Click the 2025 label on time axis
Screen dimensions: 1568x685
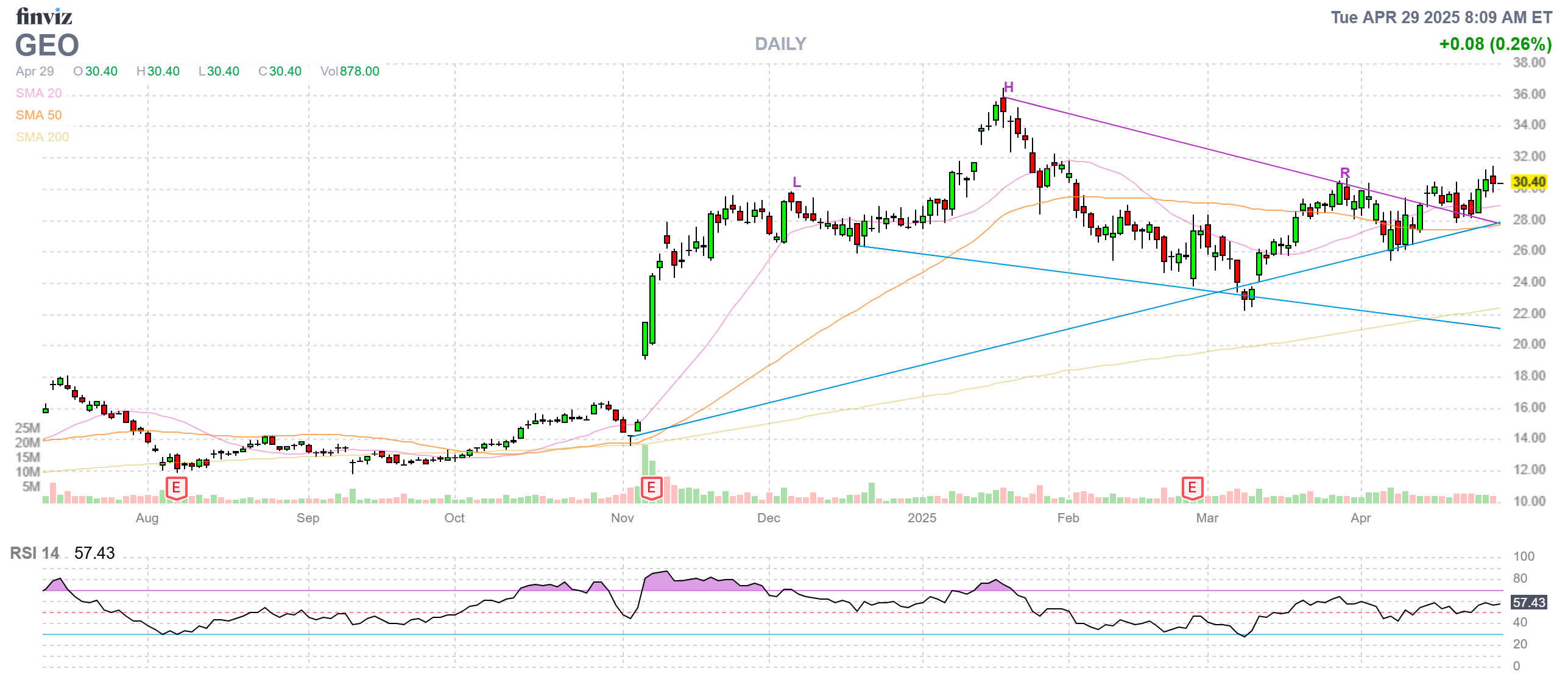point(921,518)
